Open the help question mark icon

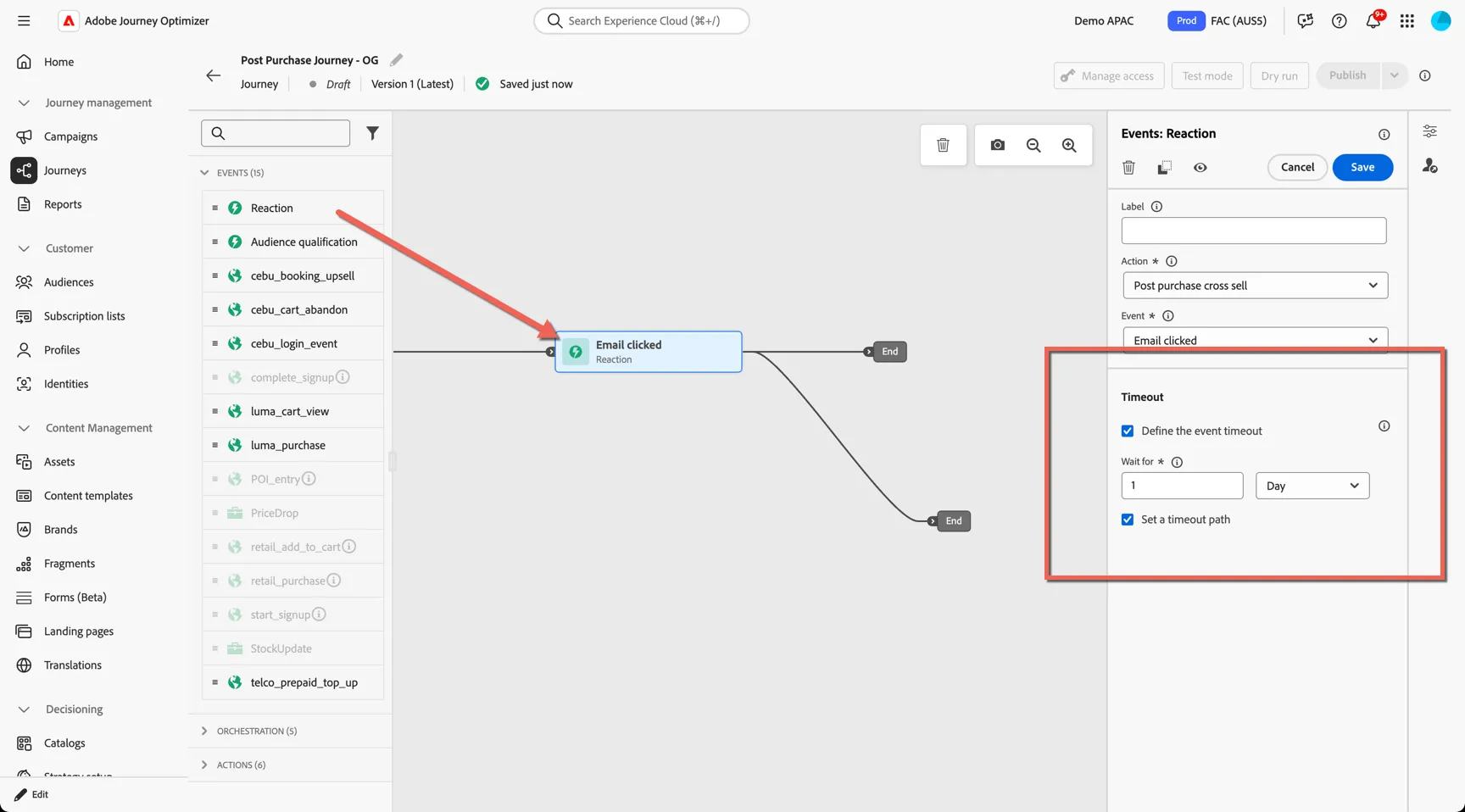tap(1339, 21)
